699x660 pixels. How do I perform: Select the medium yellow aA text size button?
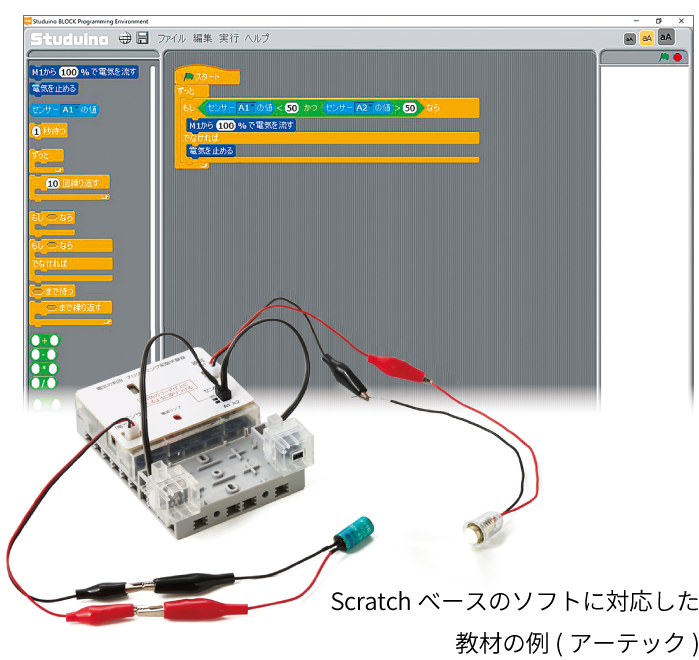coord(647,38)
